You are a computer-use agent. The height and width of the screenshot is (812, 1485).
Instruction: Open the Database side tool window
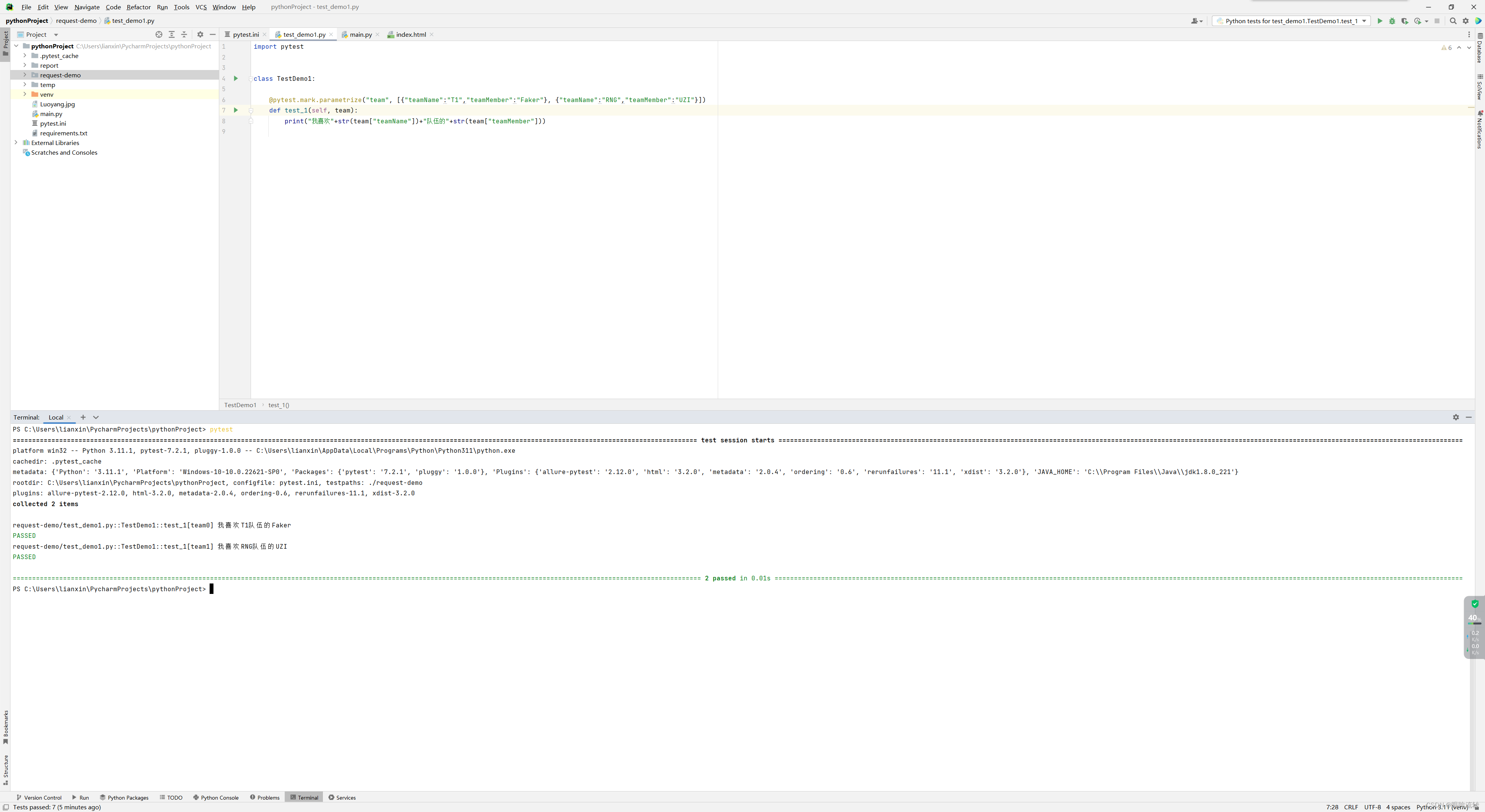coord(1480,48)
